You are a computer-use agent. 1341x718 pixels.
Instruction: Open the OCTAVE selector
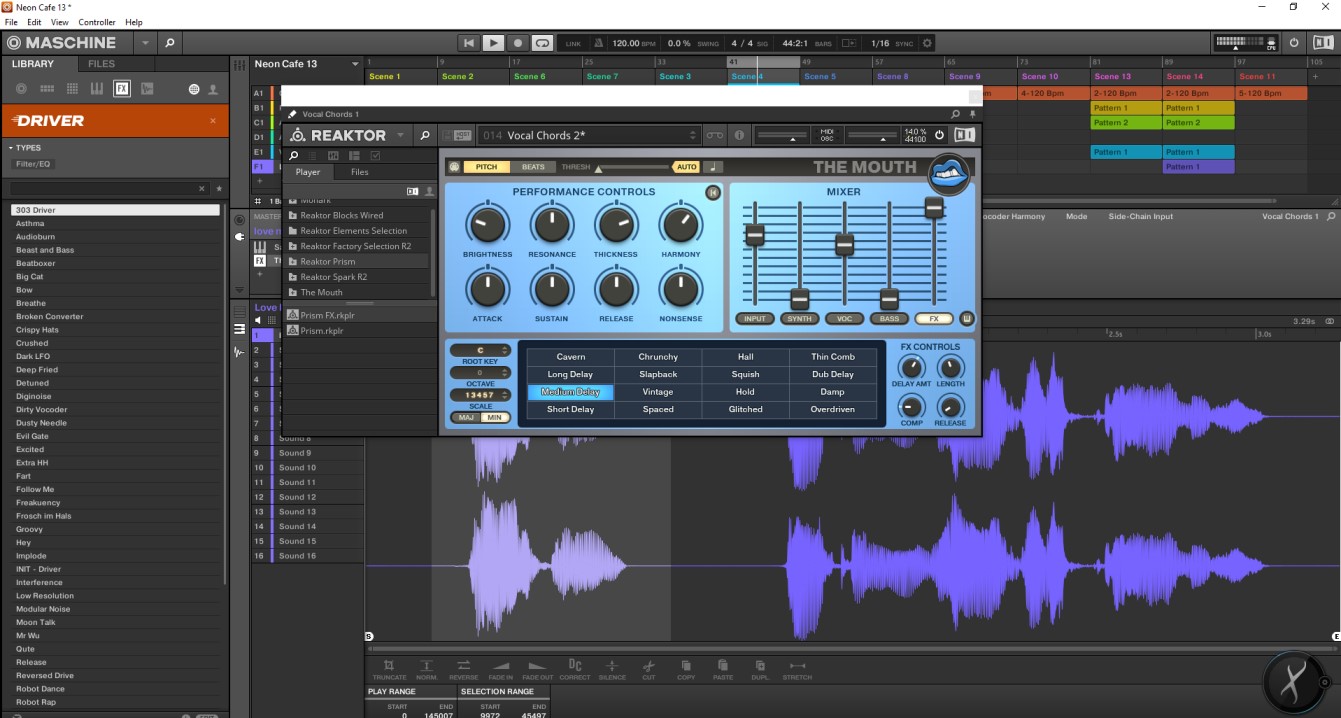[480, 372]
